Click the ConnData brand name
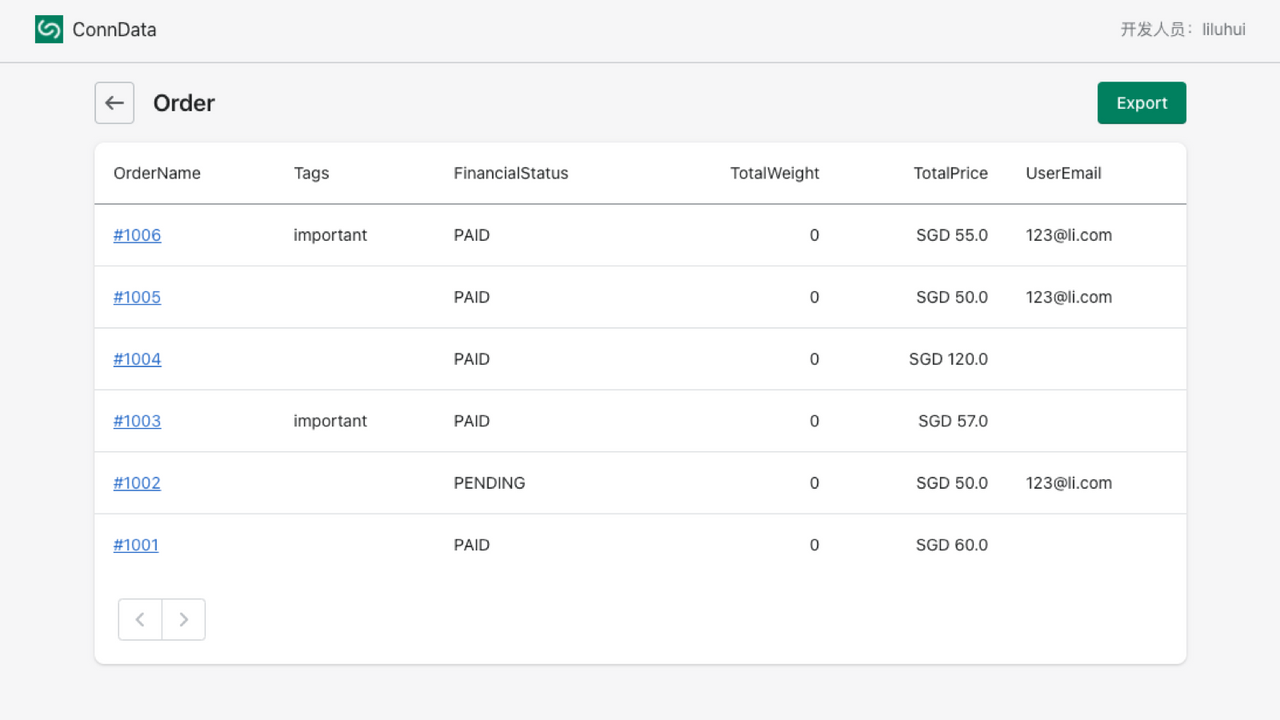This screenshot has width=1280, height=720. [114, 30]
